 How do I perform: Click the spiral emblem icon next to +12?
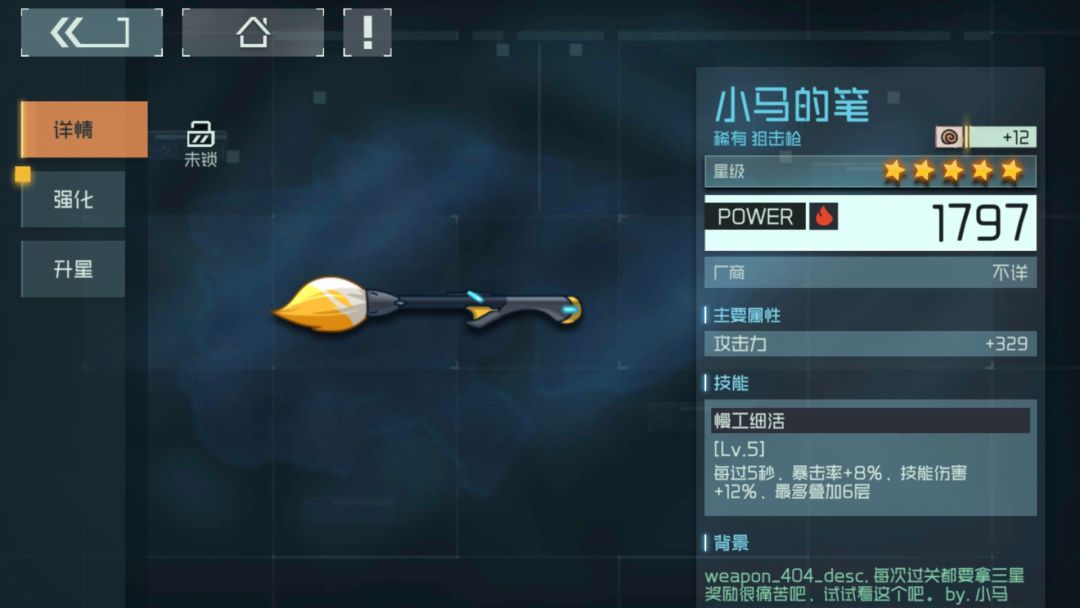(x=949, y=137)
